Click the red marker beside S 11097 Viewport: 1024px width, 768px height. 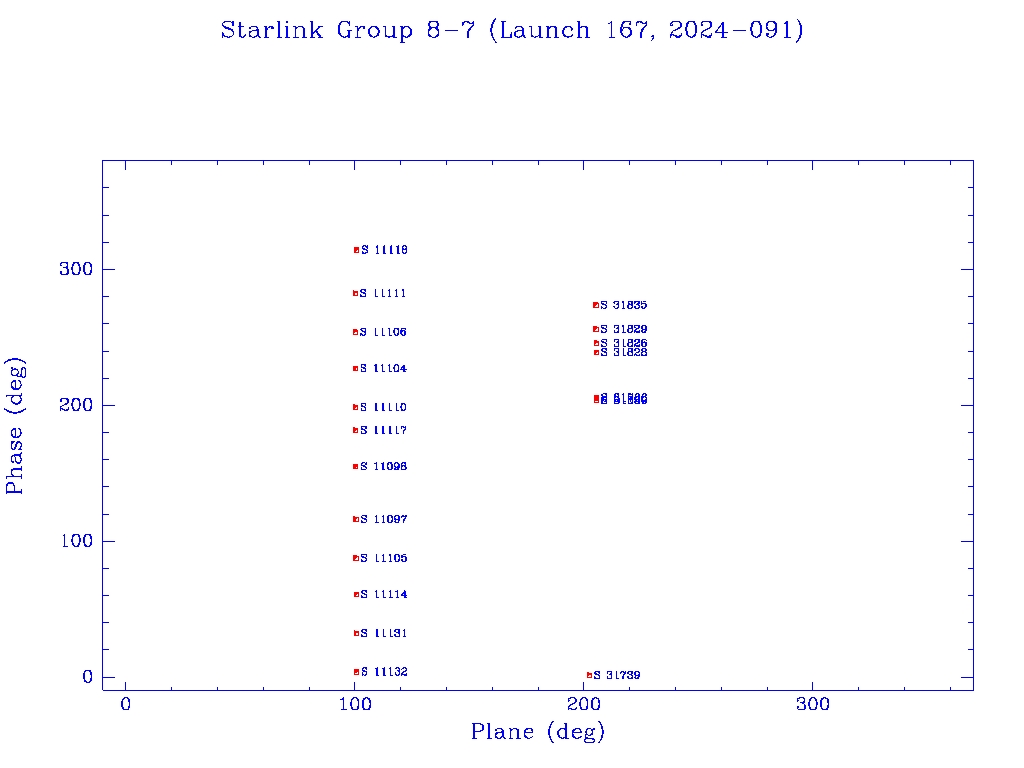point(356,519)
